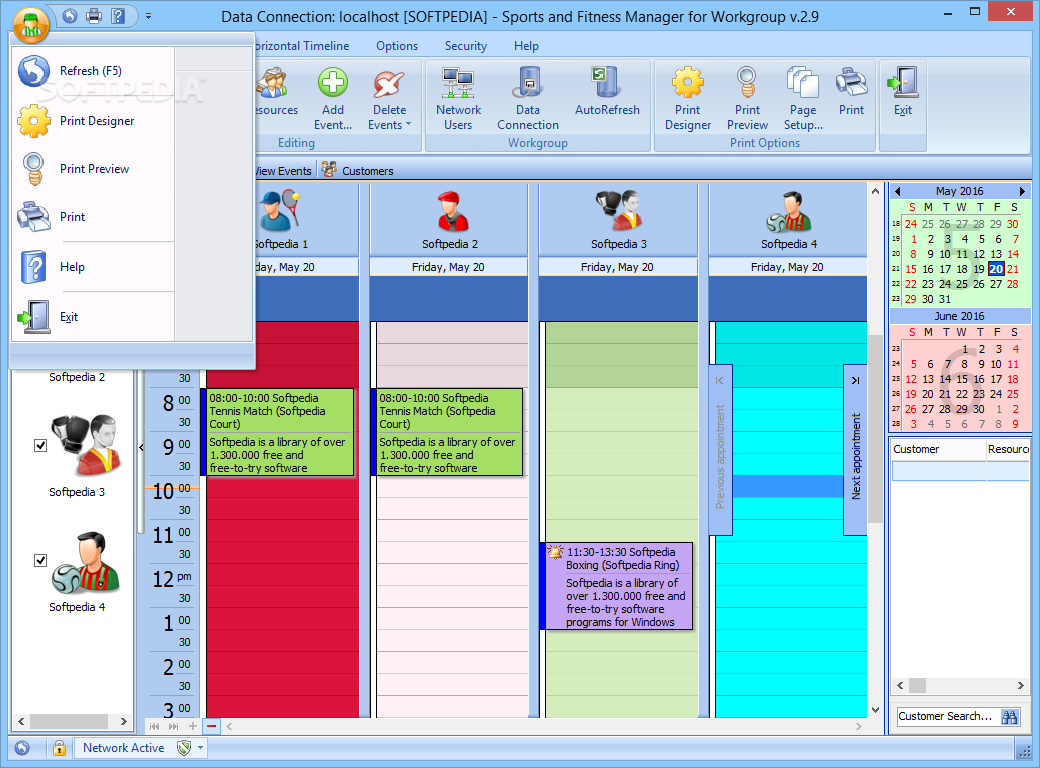Switch to Customers view tab
This screenshot has width=1040, height=768.
coord(358,170)
